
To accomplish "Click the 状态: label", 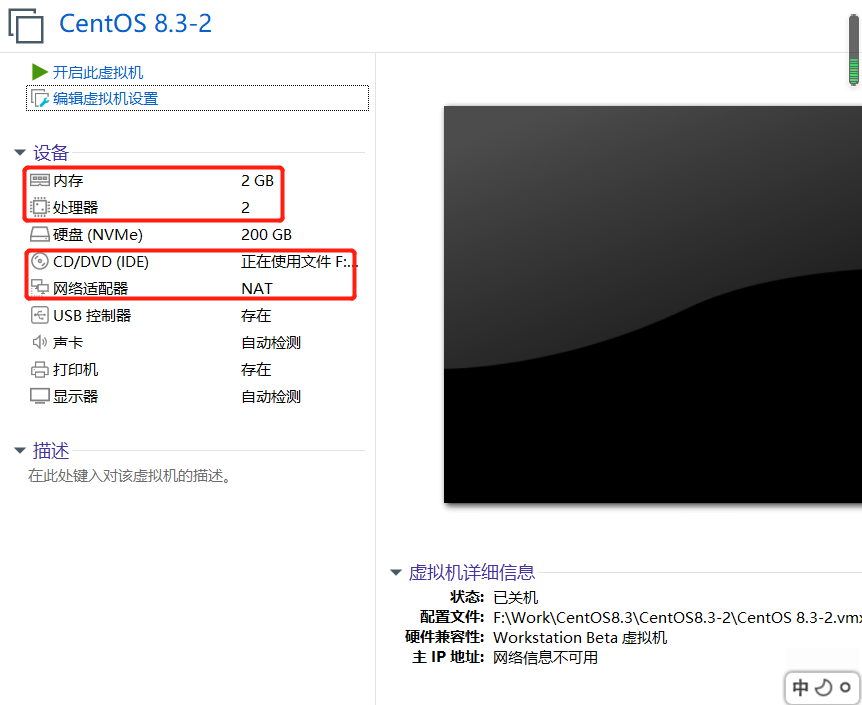I will [467, 597].
